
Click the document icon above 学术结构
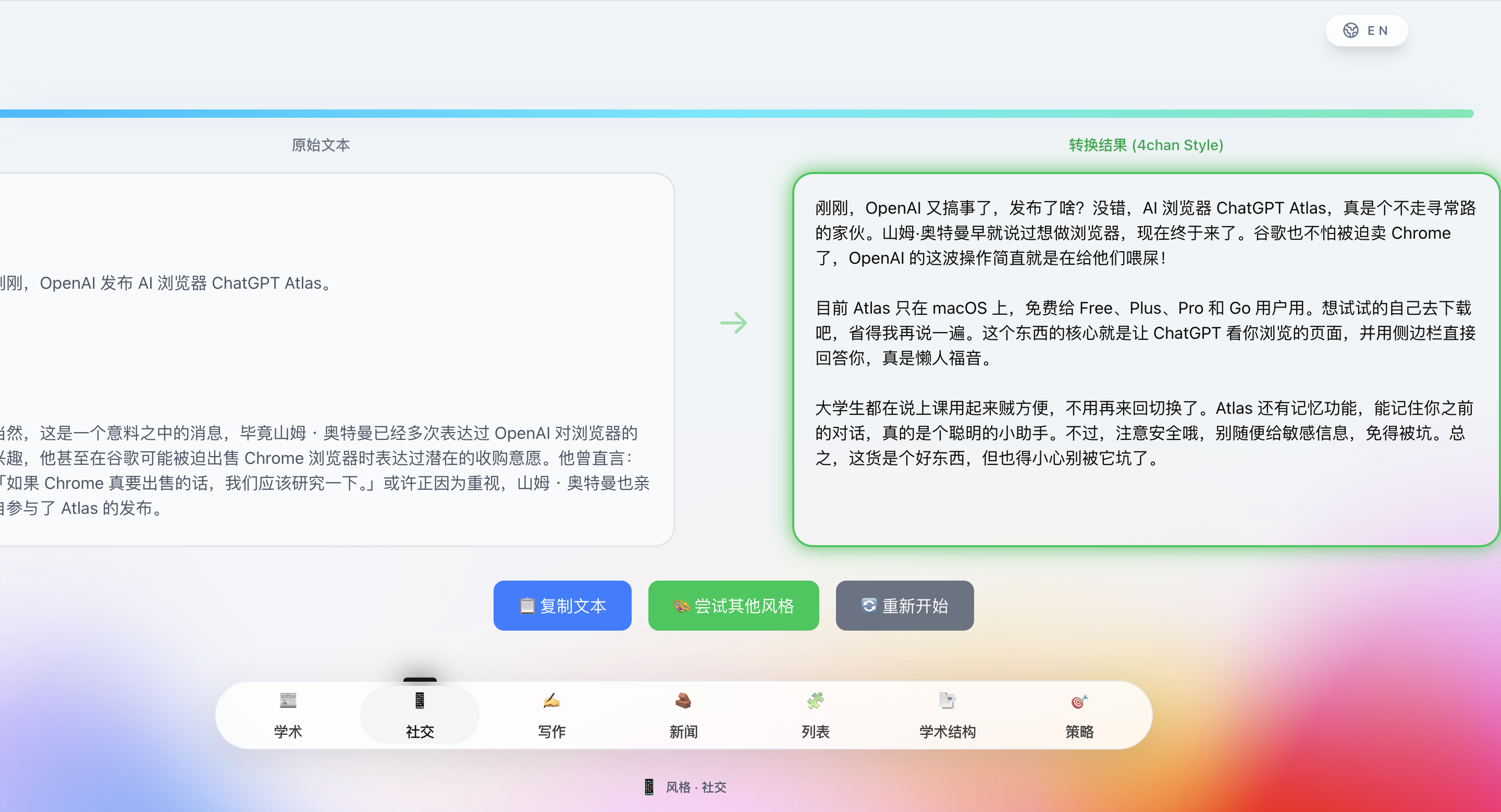pyautogui.click(x=948, y=700)
